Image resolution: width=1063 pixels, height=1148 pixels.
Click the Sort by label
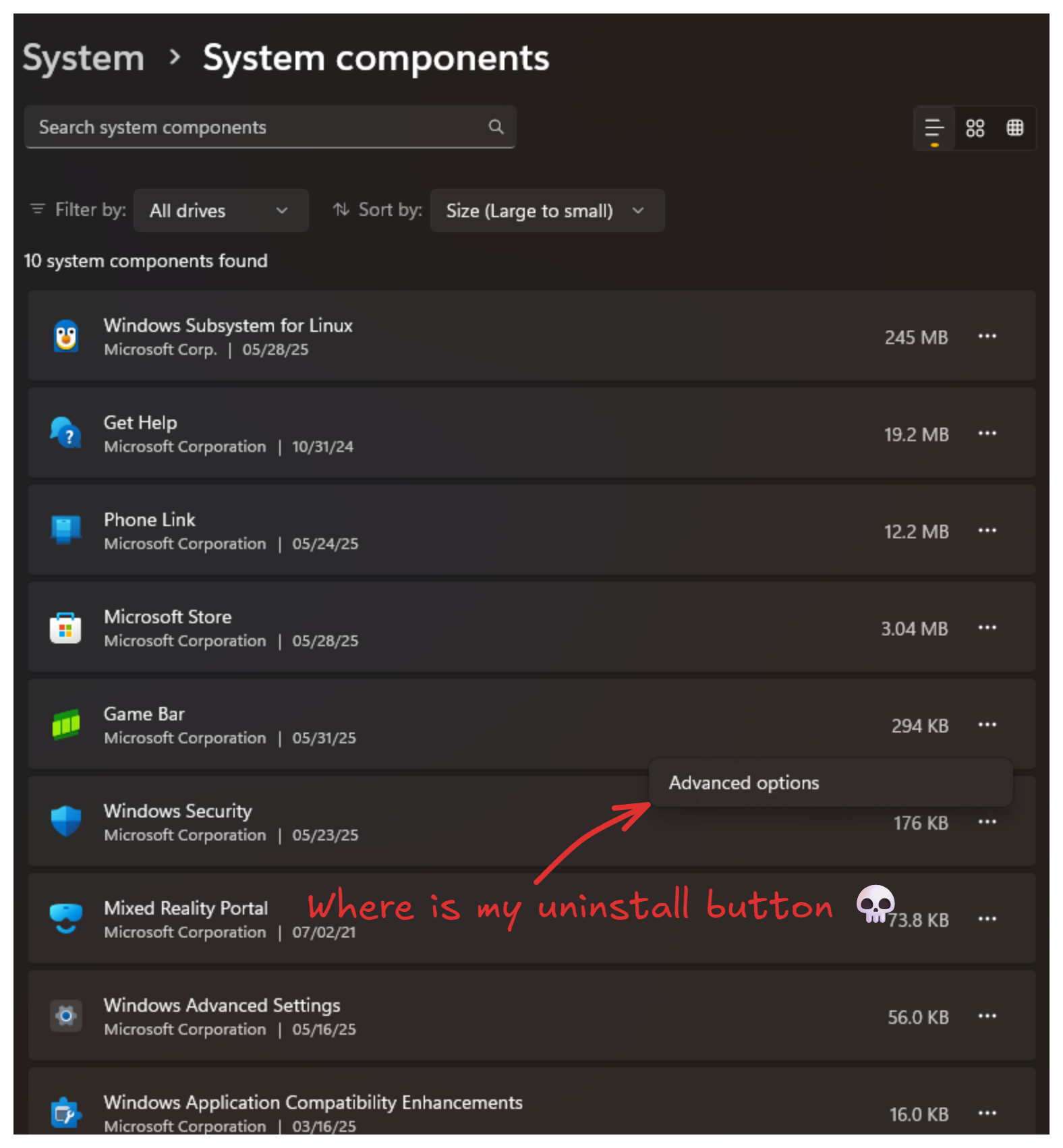(x=390, y=210)
